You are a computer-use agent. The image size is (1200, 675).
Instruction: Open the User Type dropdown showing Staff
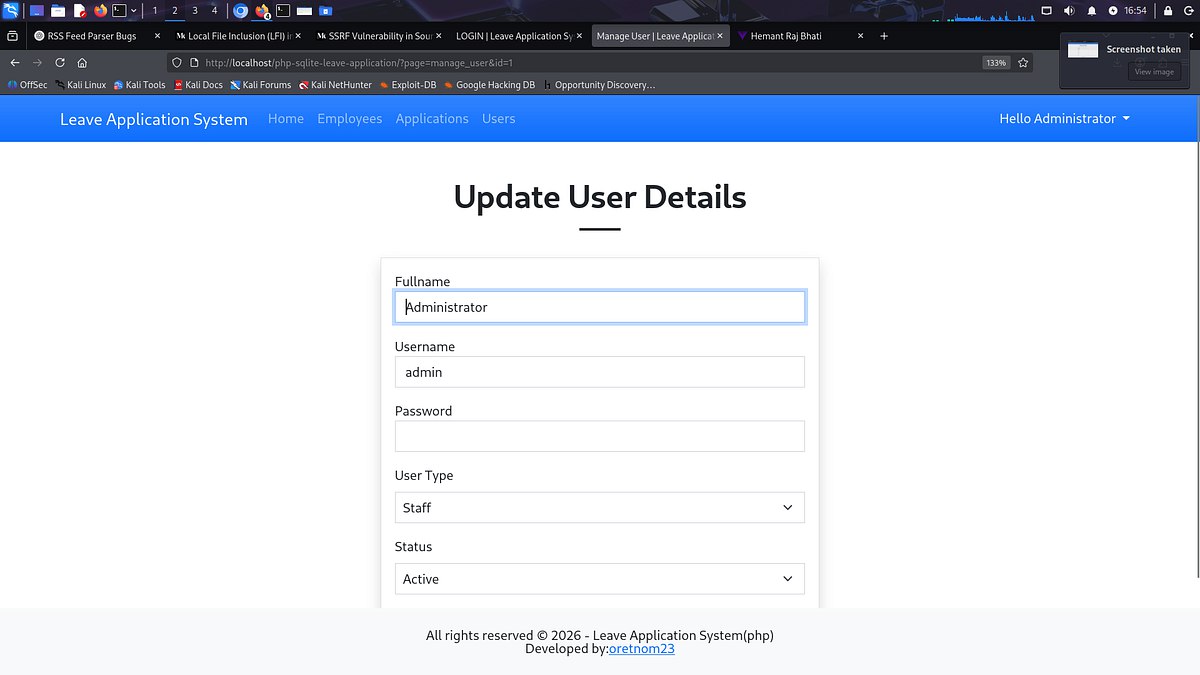click(x=599, y=507)
